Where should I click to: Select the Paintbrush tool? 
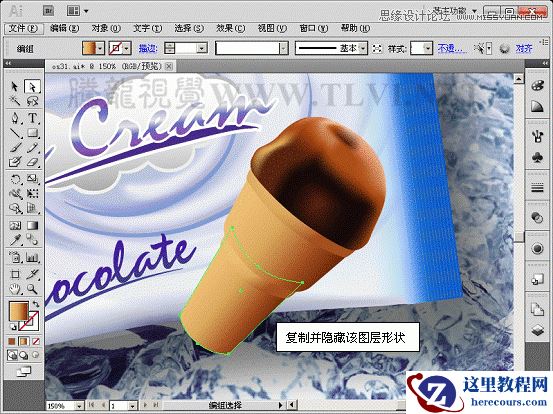(15, 148)
